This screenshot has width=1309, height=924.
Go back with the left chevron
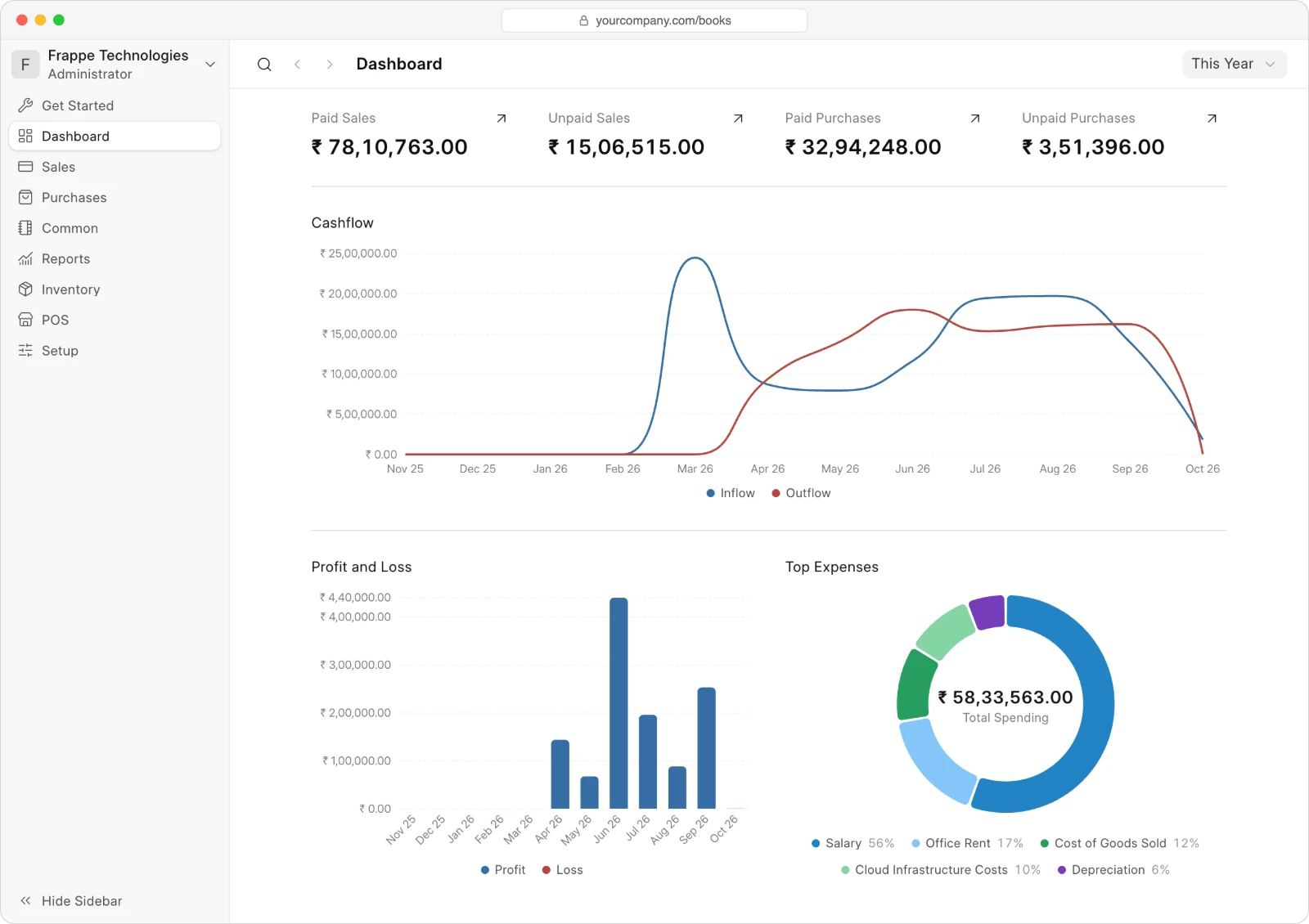(297, 65)
